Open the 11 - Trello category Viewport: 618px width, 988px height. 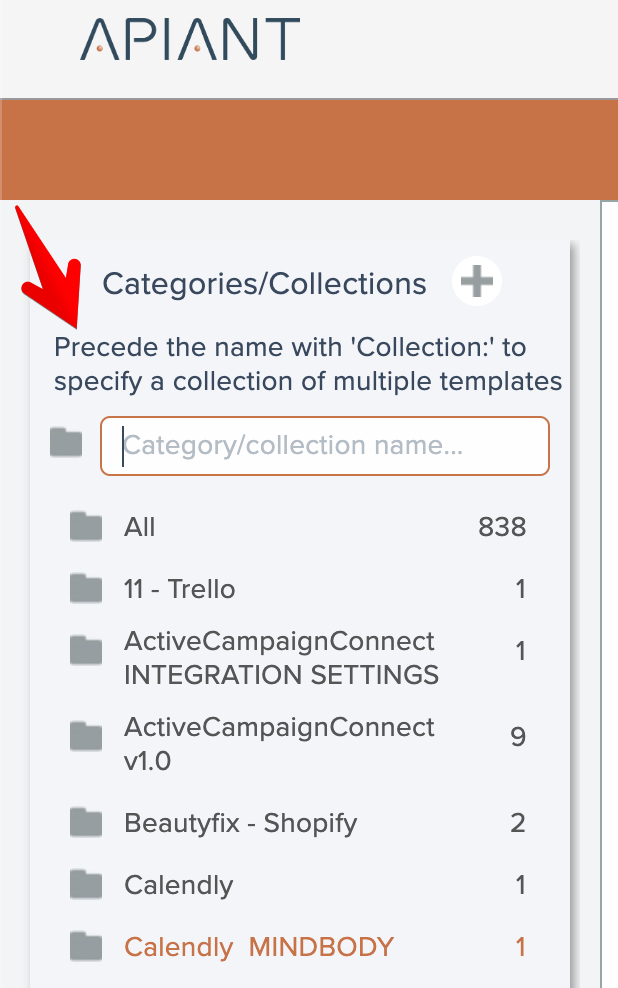point(180,589)
